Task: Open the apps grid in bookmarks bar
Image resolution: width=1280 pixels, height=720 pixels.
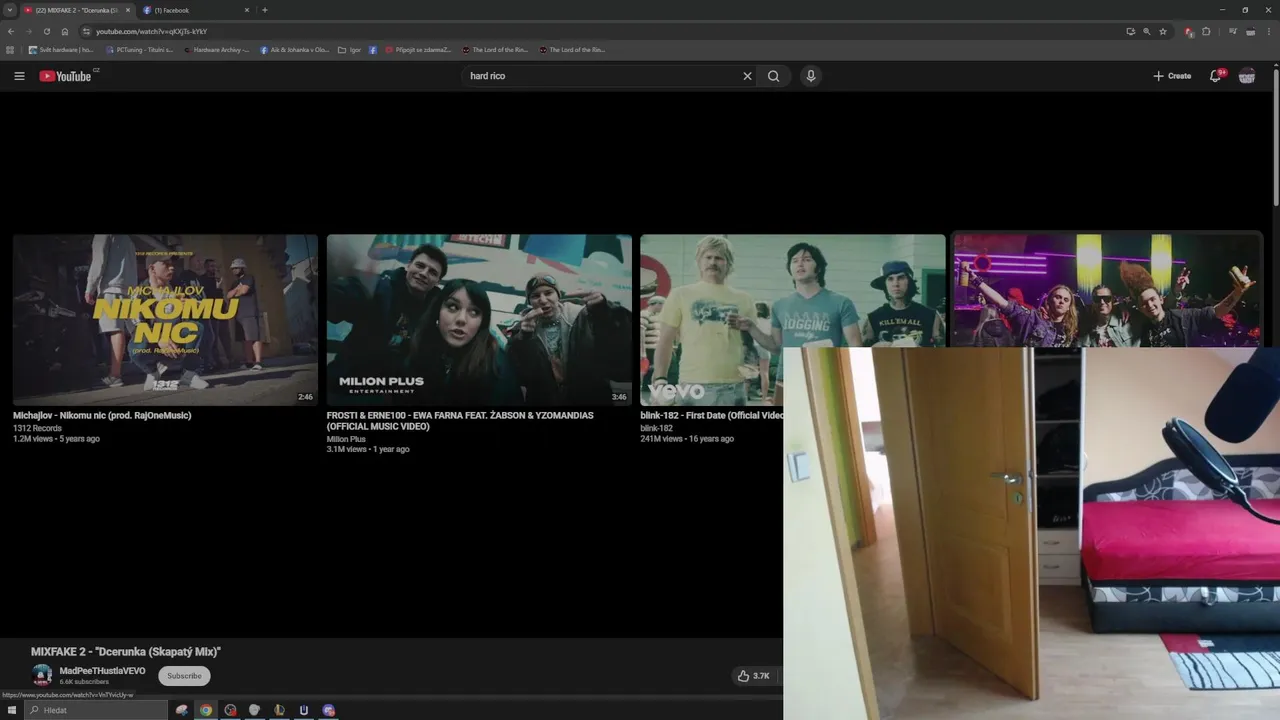Action: point(10,50)
